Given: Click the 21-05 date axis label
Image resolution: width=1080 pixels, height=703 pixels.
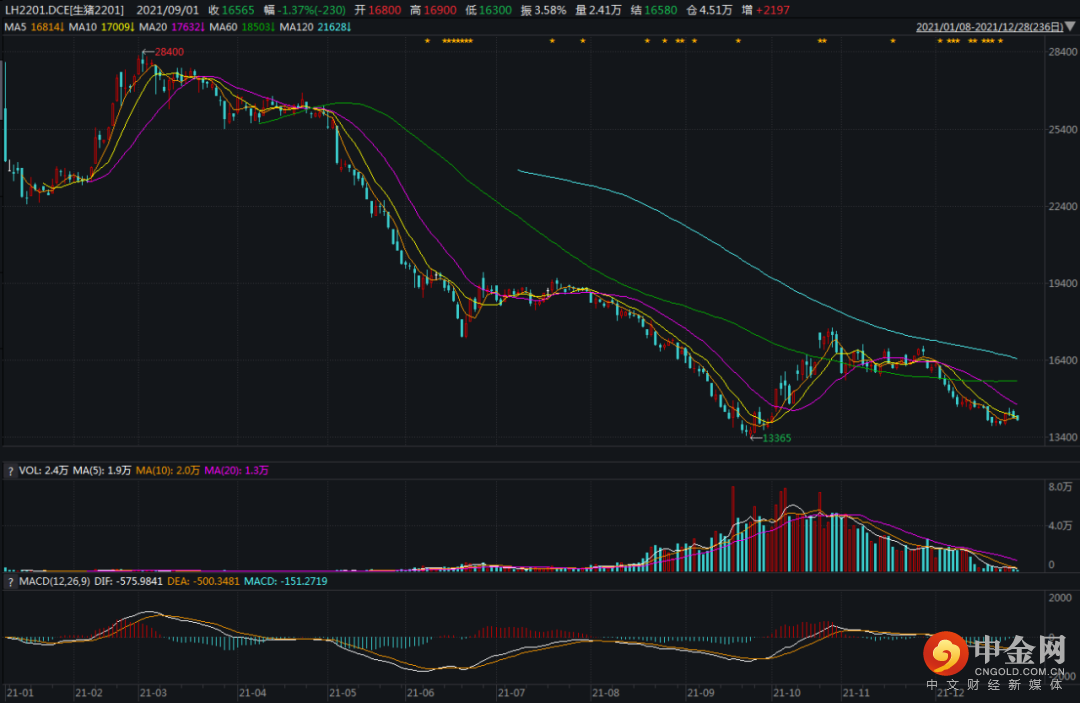Looking at the screenshot, I should pyautogui.click(x=343, y=693).
